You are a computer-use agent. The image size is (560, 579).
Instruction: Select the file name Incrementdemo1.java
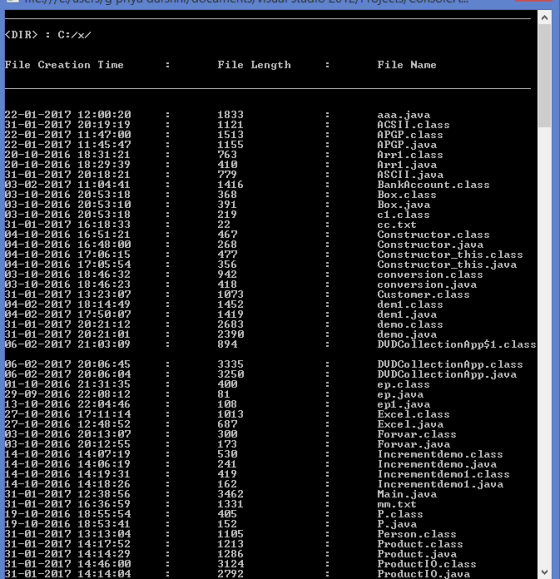click(440, 484)
